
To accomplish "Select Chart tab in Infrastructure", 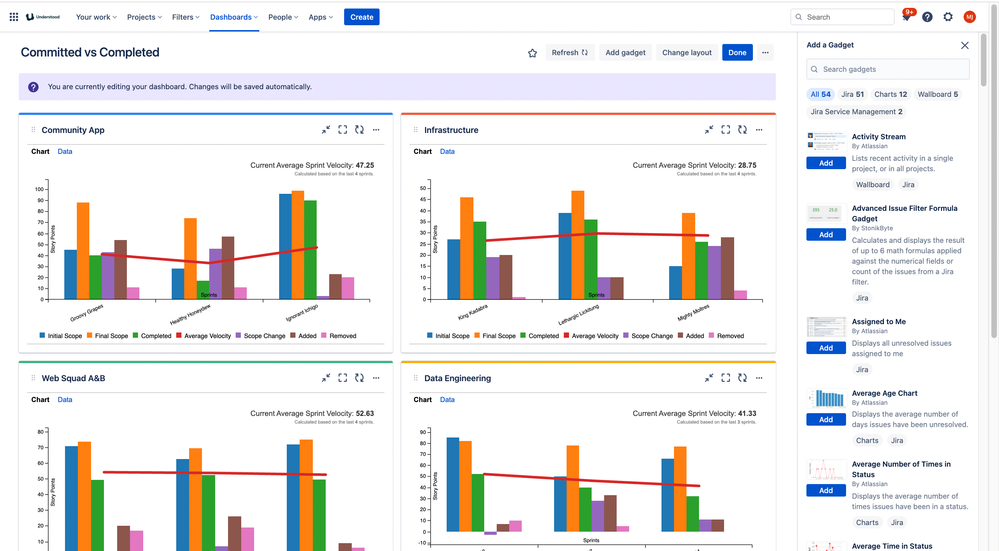I will point(422,152).
